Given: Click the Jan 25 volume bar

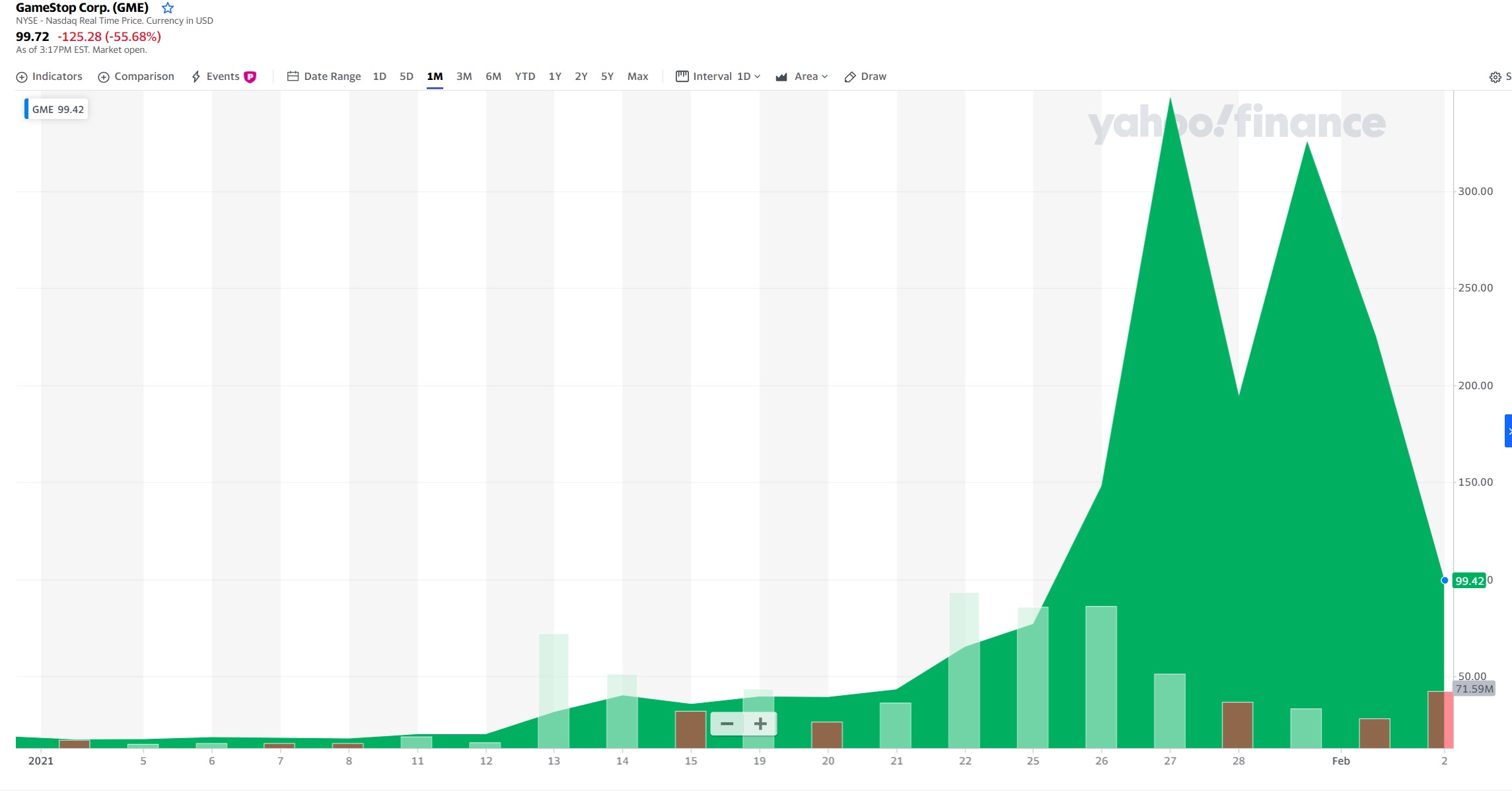Looking at the screenshot, I should 1033,677.
